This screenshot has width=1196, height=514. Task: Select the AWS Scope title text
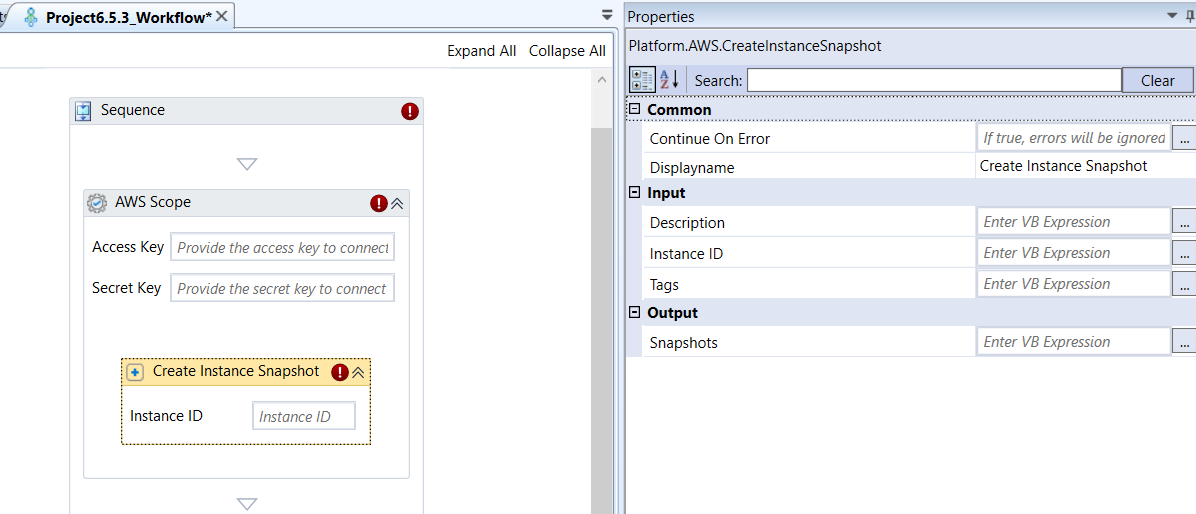[153, 202]
